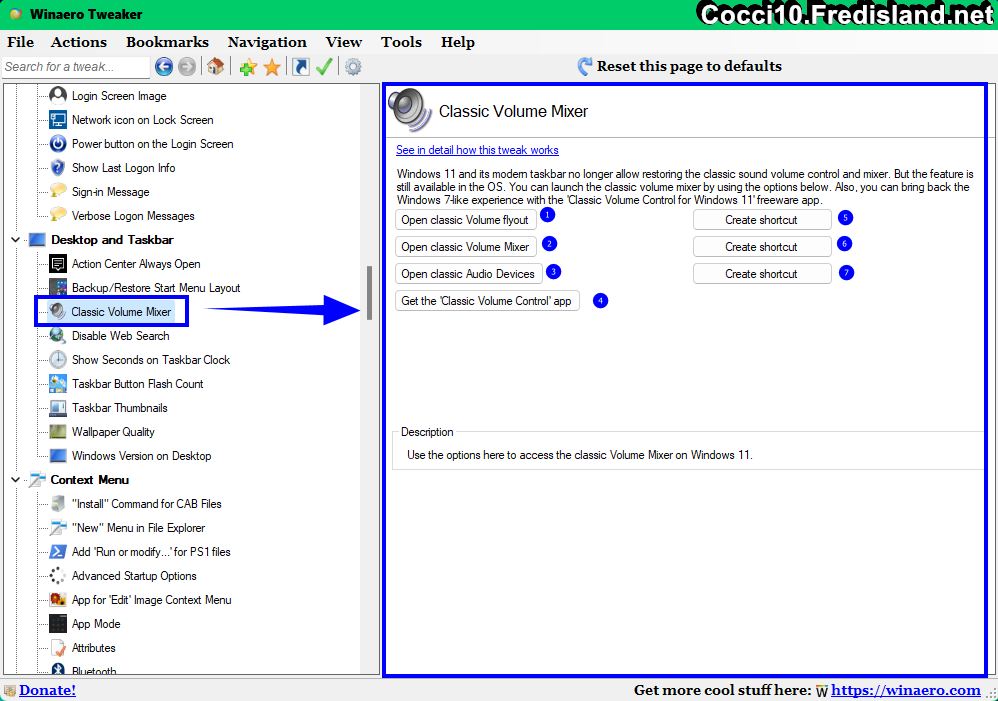Click the Sign-in Message speech bubble icon
This screenshot has height=701, width=998.
pos(58,192)
